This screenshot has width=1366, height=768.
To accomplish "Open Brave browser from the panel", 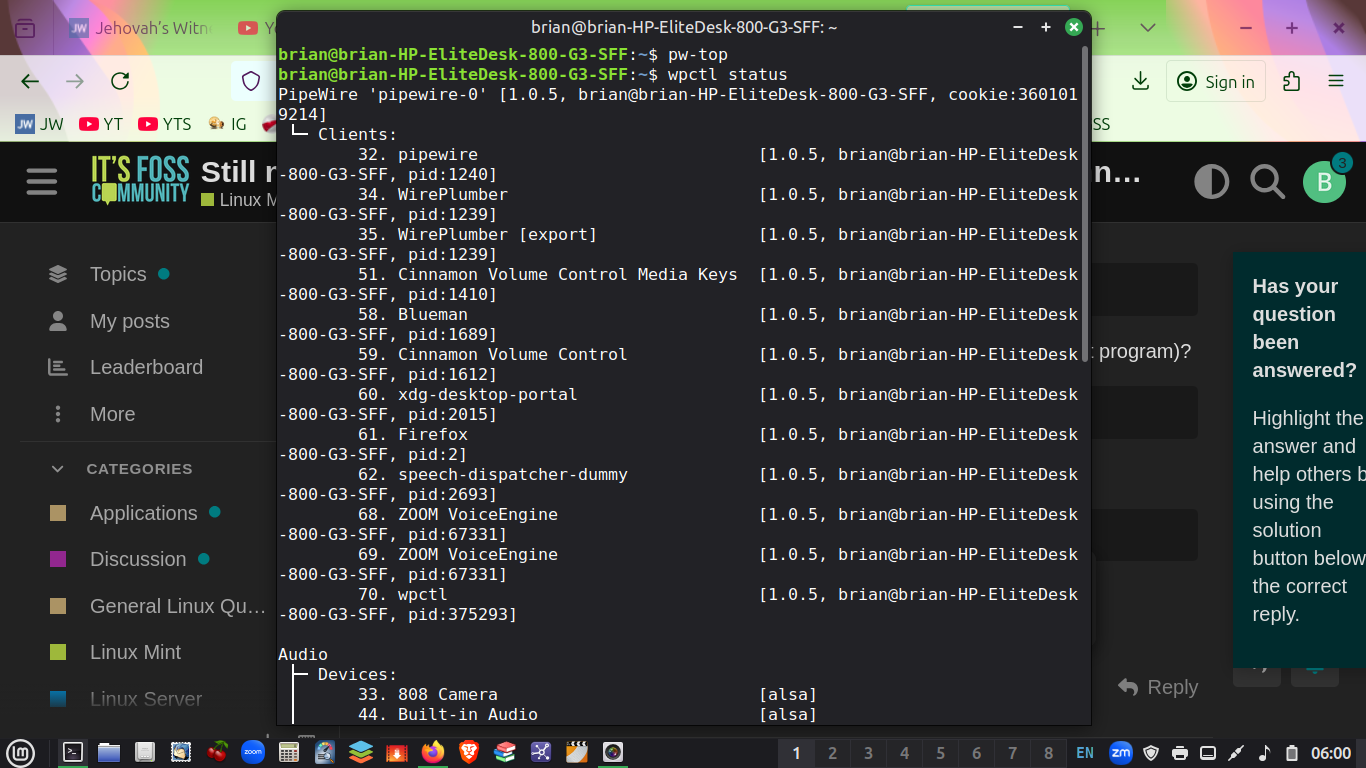I will (x=468, y=752).
